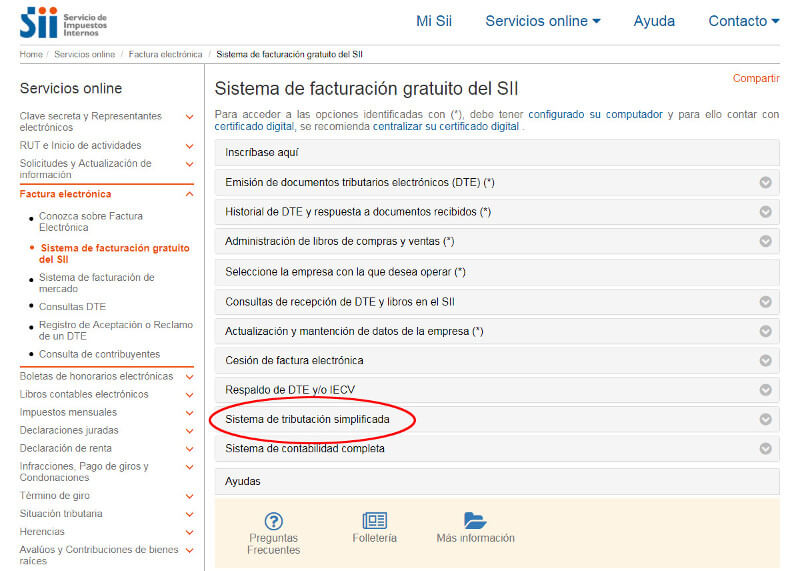Click arrow icon on Cesión de factura electrónica
This screenshot has width=800, height=571.
(x=766, y=361)
